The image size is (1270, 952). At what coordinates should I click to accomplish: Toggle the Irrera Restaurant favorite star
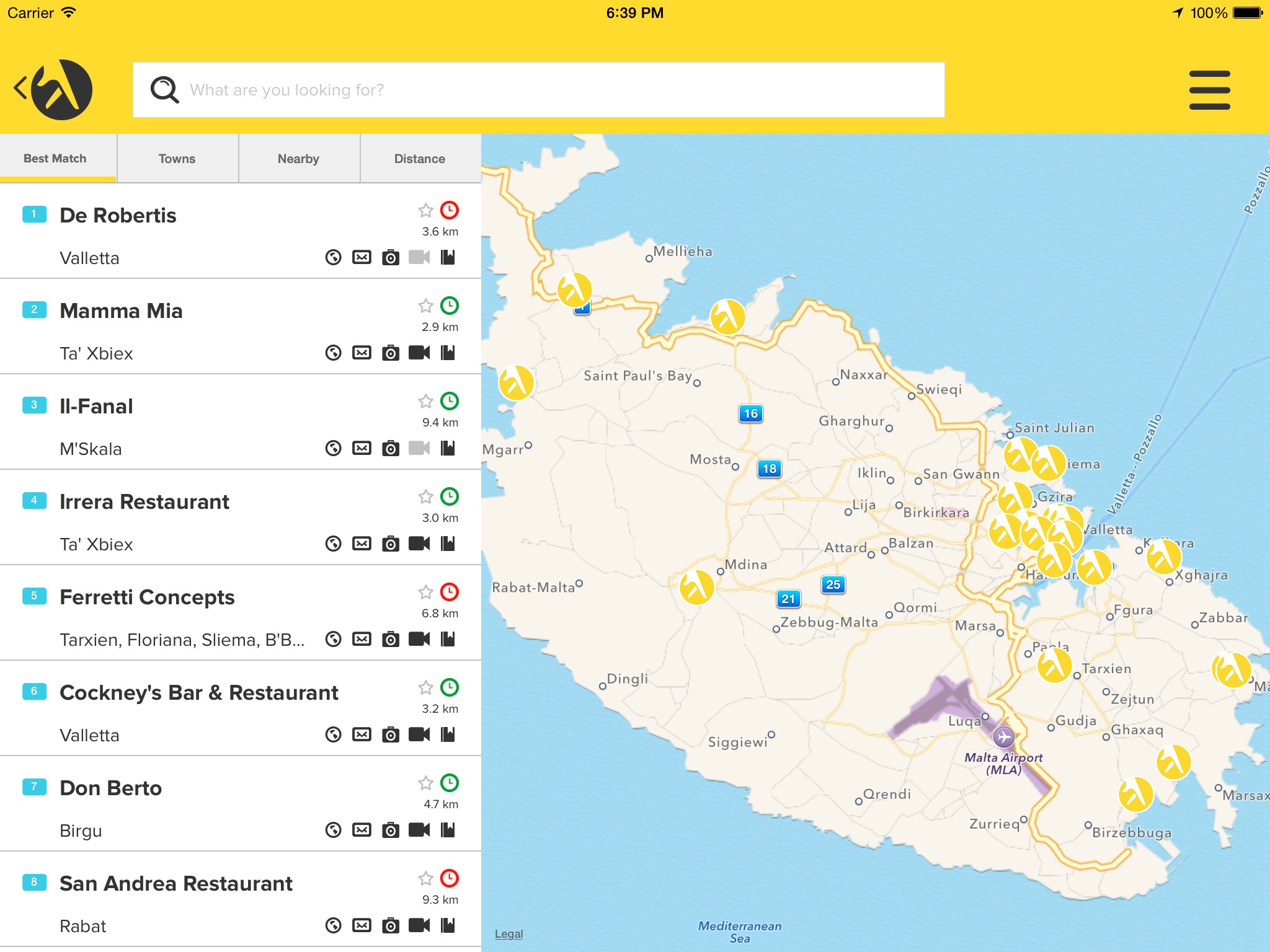(425, 497)
